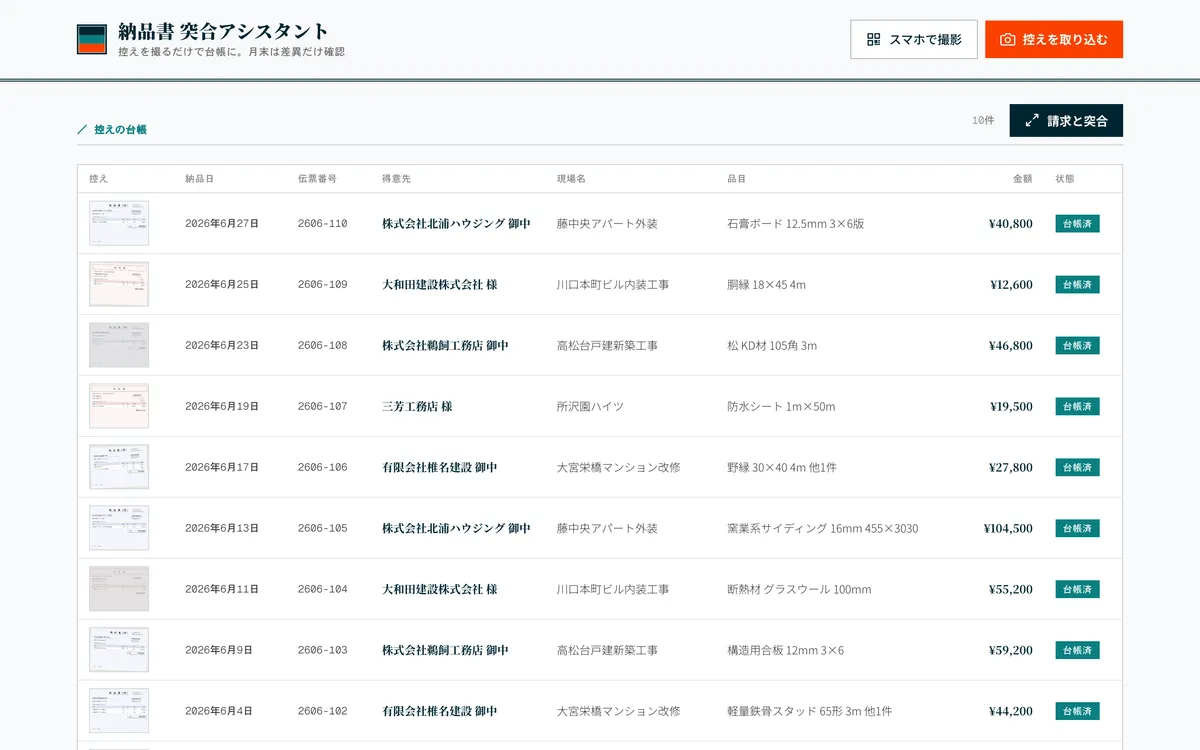Viewport: 1200px width, 750px height.
Task: Click the 控えの台帳 section heading
Action: [120, 129]
